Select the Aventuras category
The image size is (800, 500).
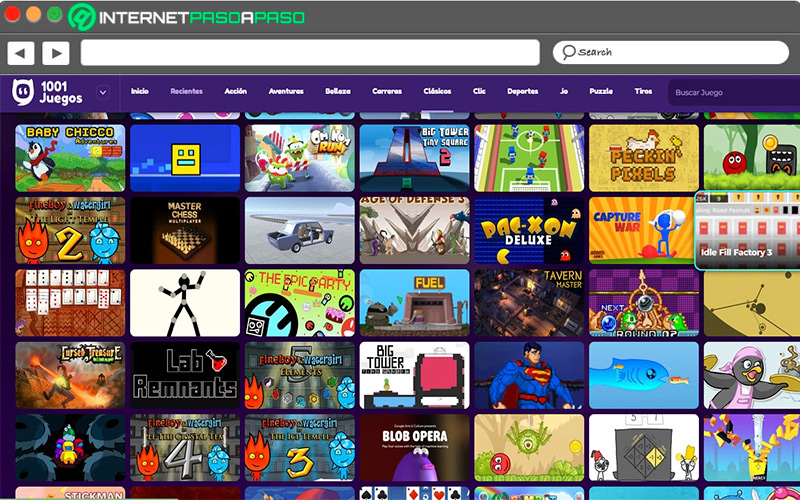click(x=286, y=91)
